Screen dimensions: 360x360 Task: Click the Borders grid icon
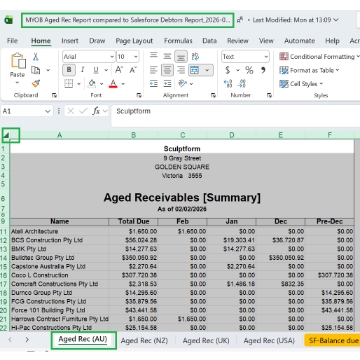point(69,84)
